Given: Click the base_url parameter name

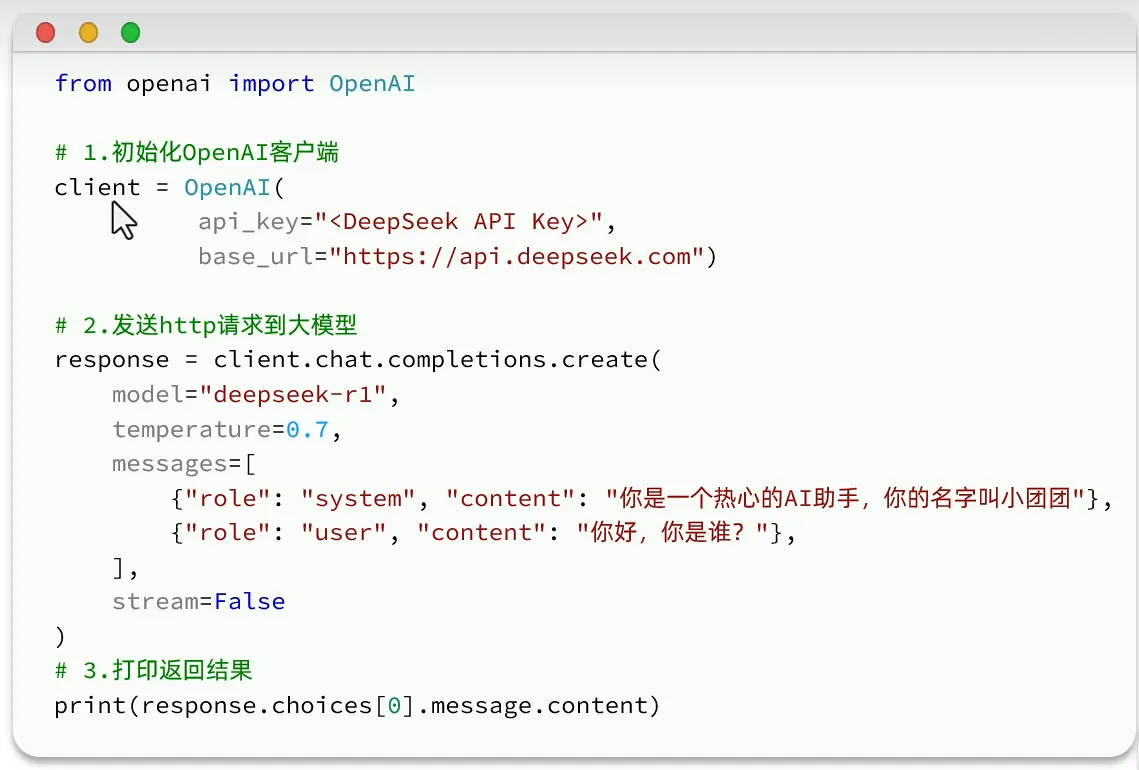Looking at the screenshot, I should [255, 257].
